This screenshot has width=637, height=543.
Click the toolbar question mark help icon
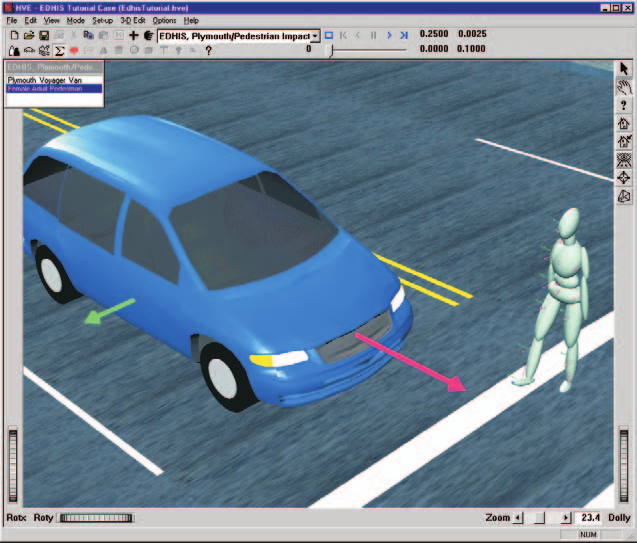click(208, 51)
